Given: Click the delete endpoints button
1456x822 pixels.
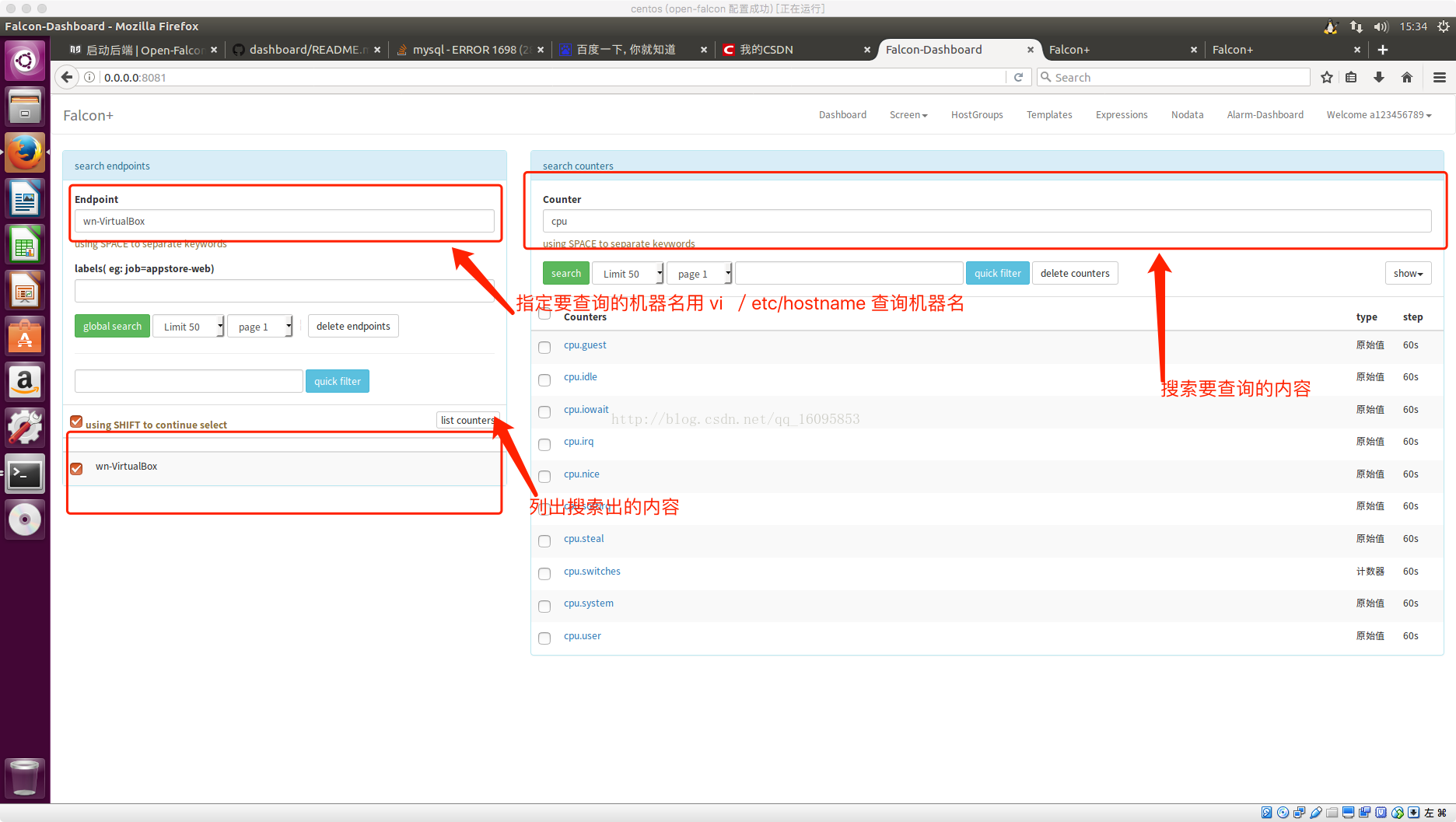Looking at the screenshot, I should click(x=353, y=326).
